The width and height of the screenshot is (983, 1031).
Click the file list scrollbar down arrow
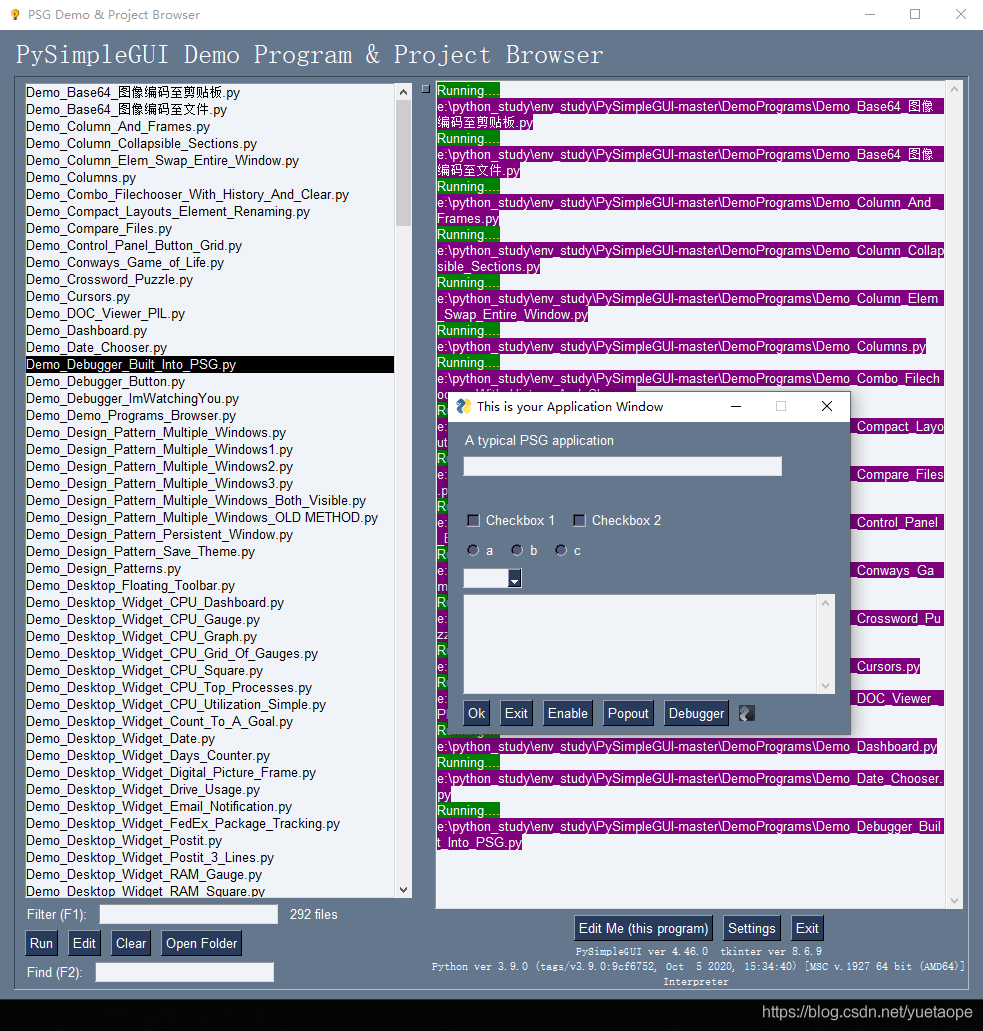(x=404, y=890)
